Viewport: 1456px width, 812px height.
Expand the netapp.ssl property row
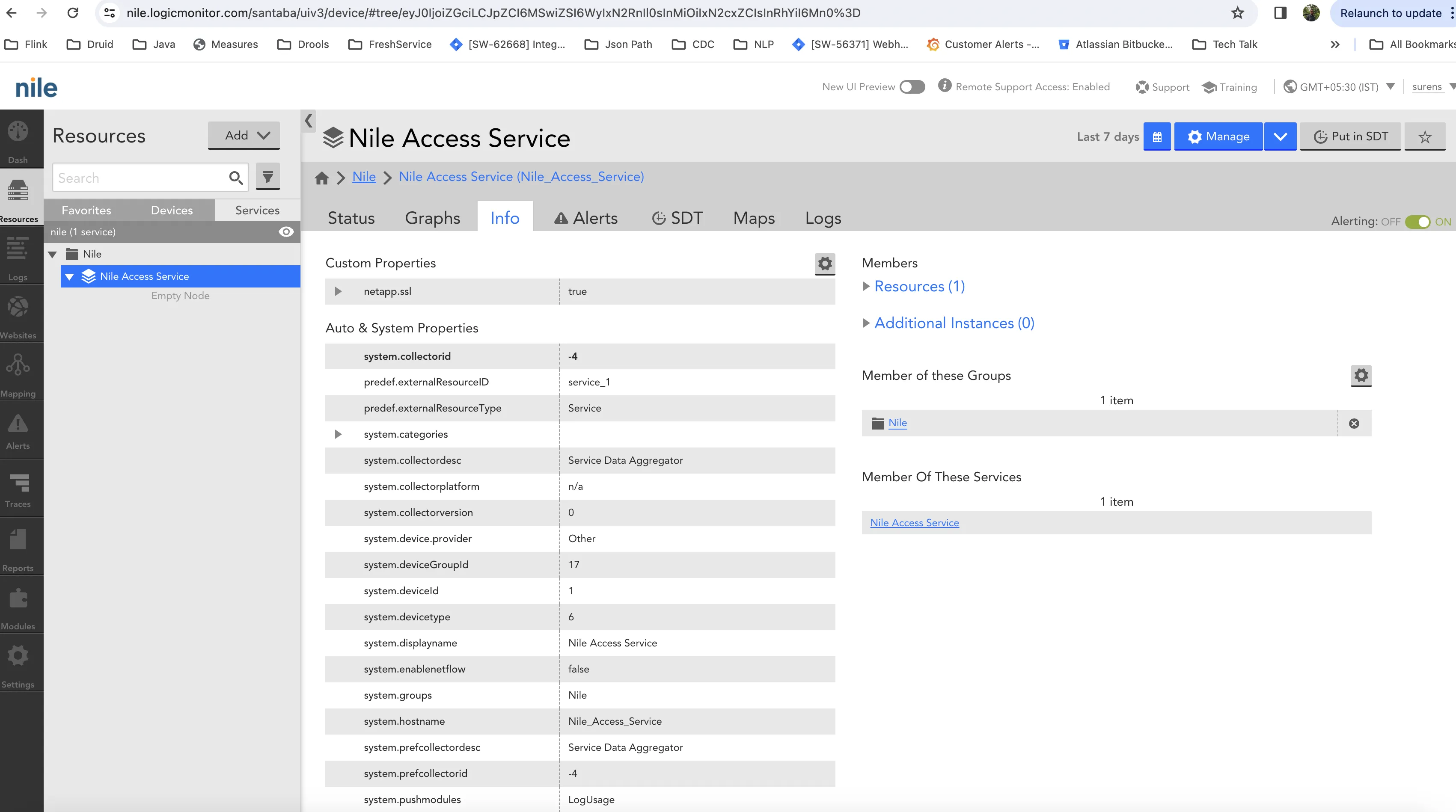coord(338,292)
